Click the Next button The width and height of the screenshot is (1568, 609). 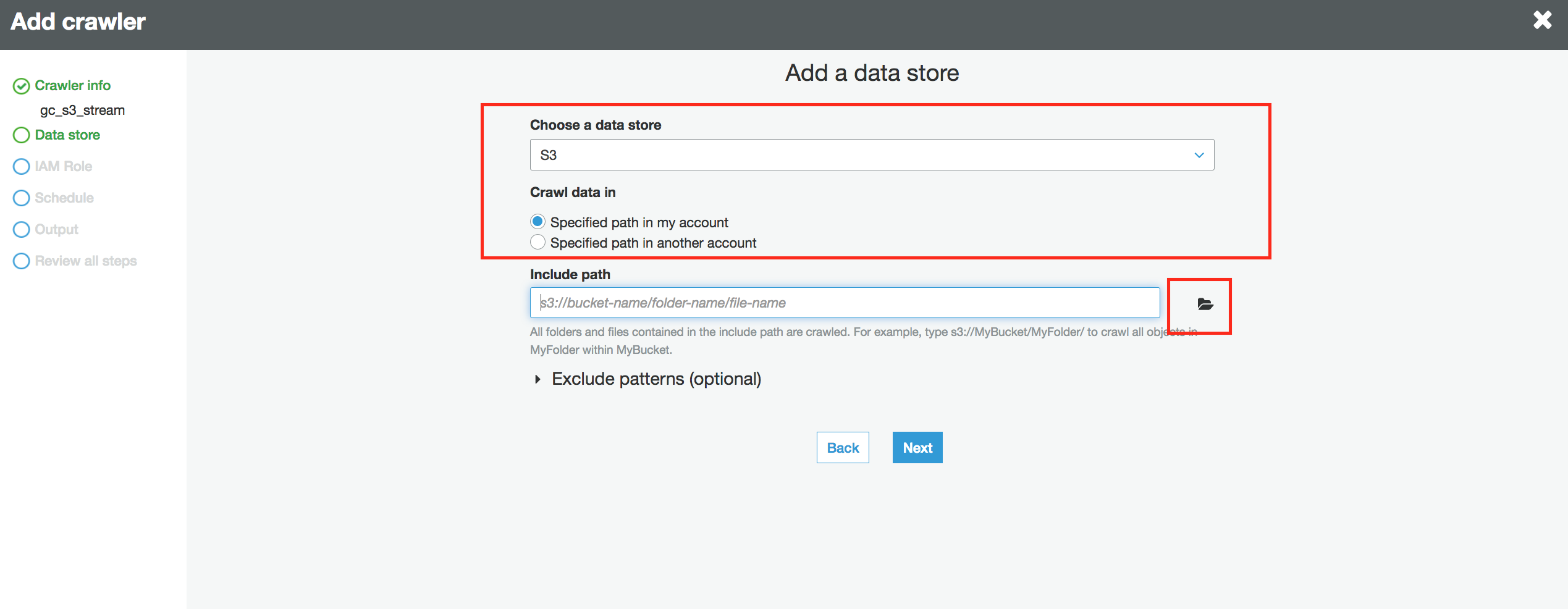[x=917, y=448]
